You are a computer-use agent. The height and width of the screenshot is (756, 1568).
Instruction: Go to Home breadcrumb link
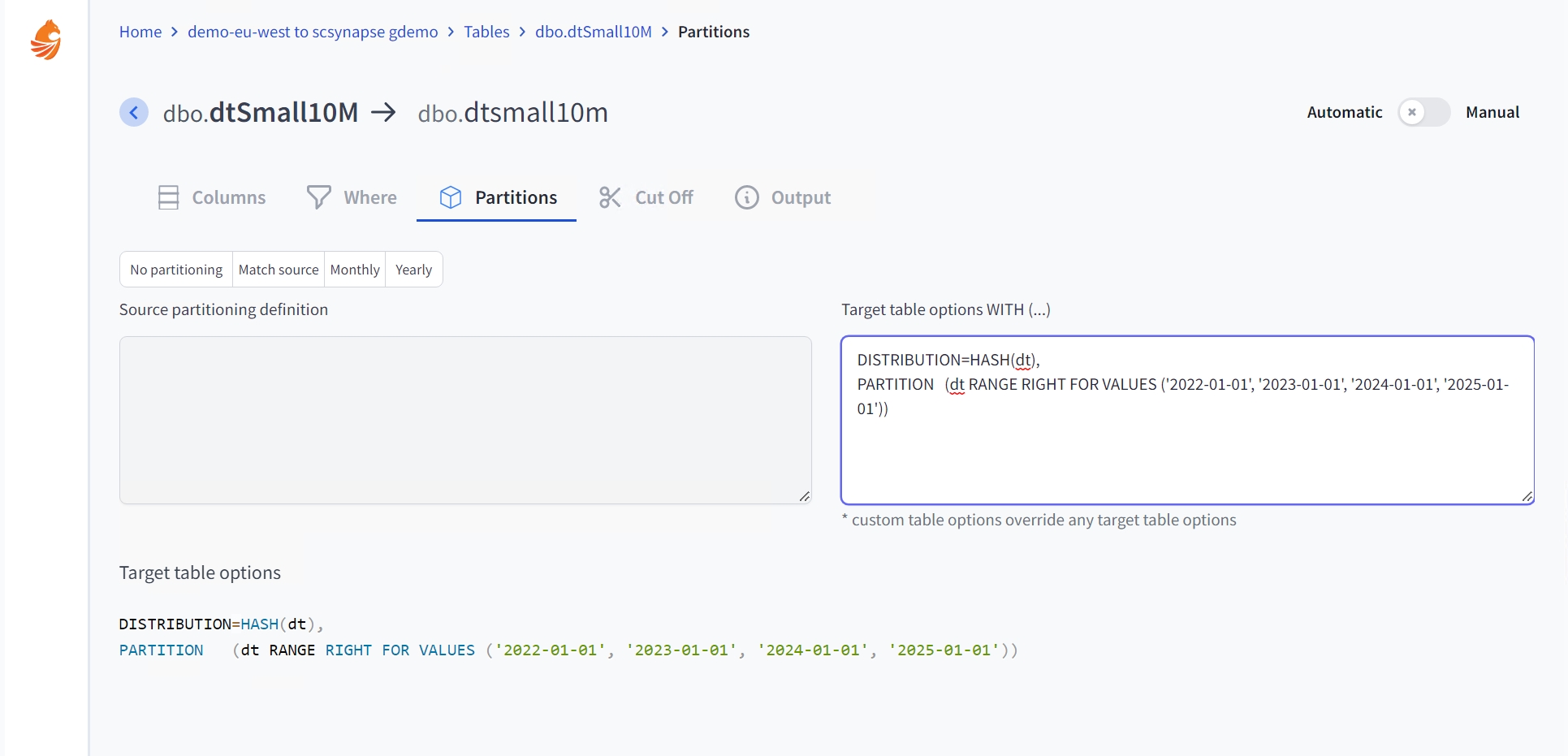pyautogui.click(x=140, y=32)
